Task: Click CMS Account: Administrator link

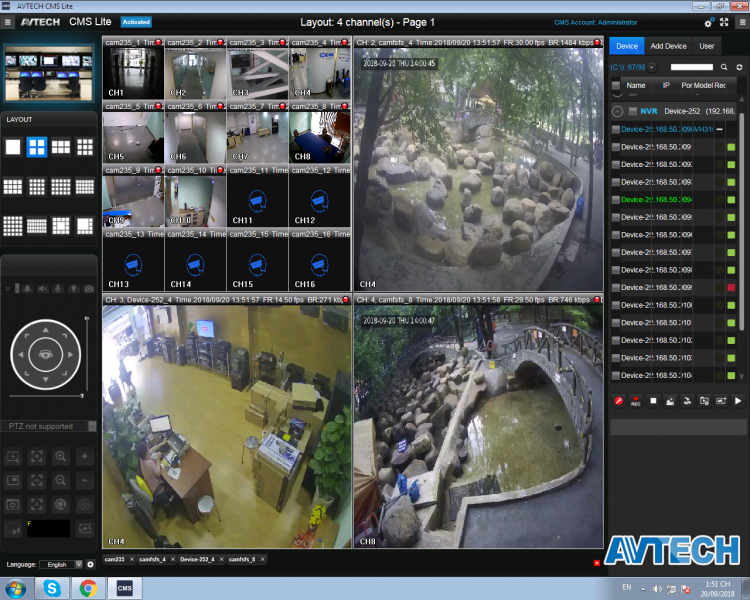Action: pos(596,22)
